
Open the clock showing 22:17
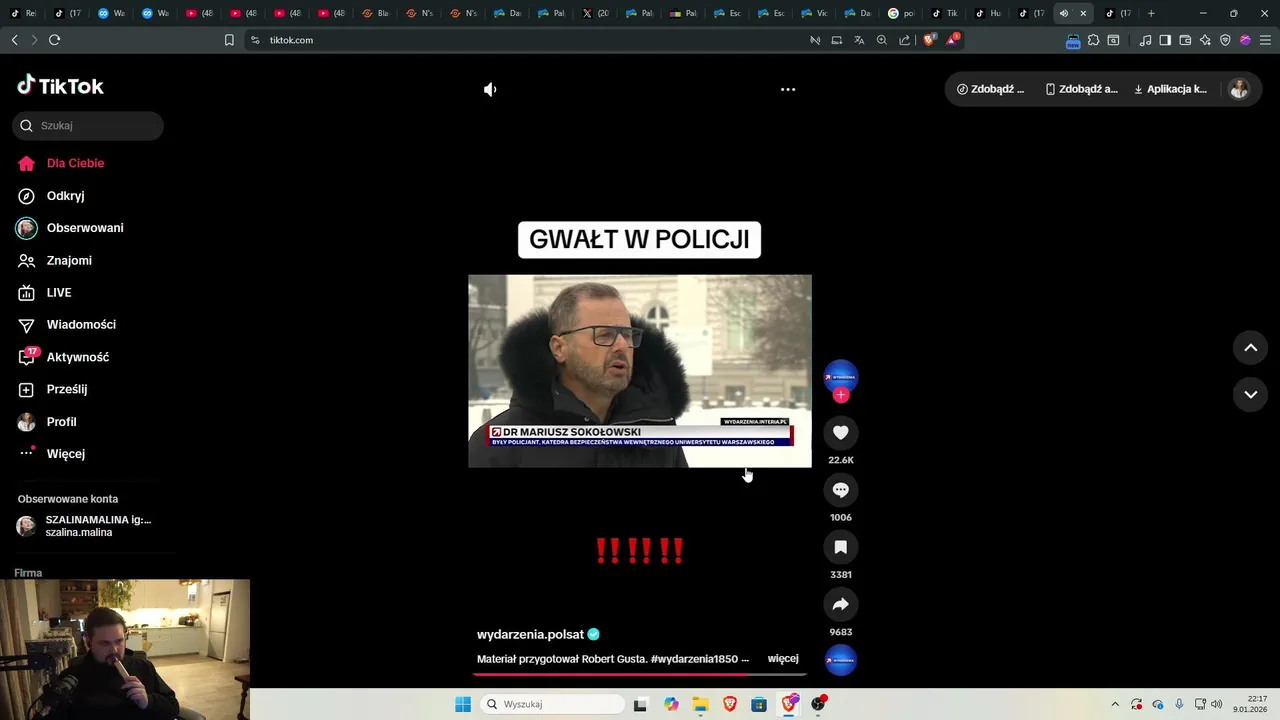(x=1251, y=704)
